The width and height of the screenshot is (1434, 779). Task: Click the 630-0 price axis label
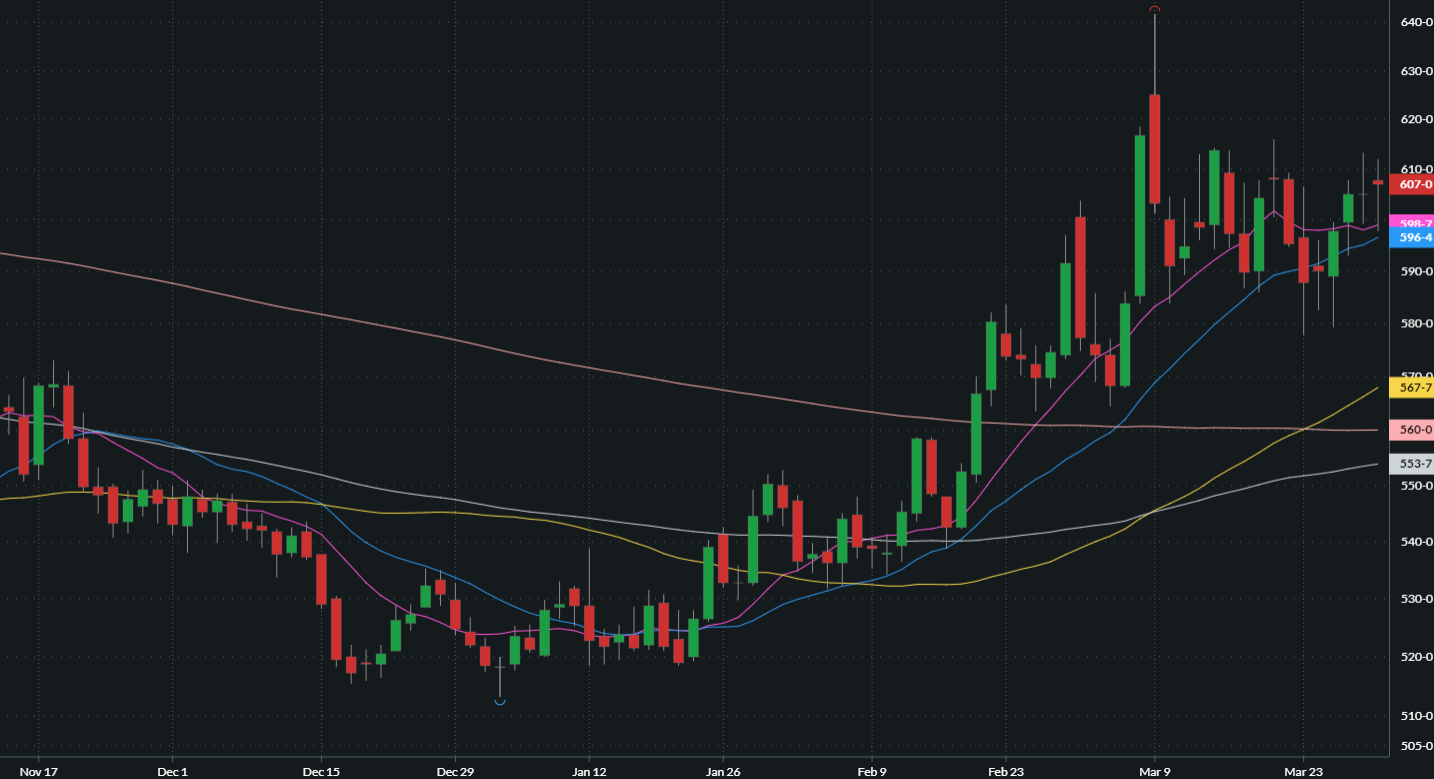click(1417, 71)
